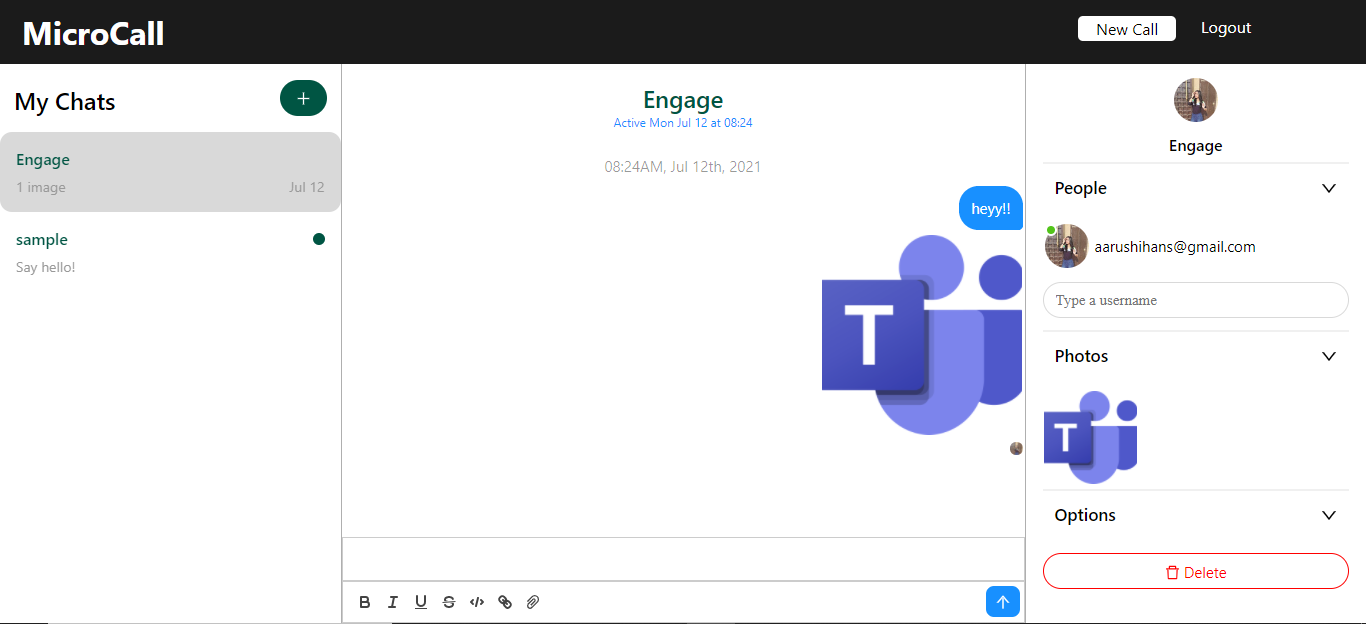Click Say hello! preview text
The height and width of the screenshot is (624, 1366).
(46, 267)
